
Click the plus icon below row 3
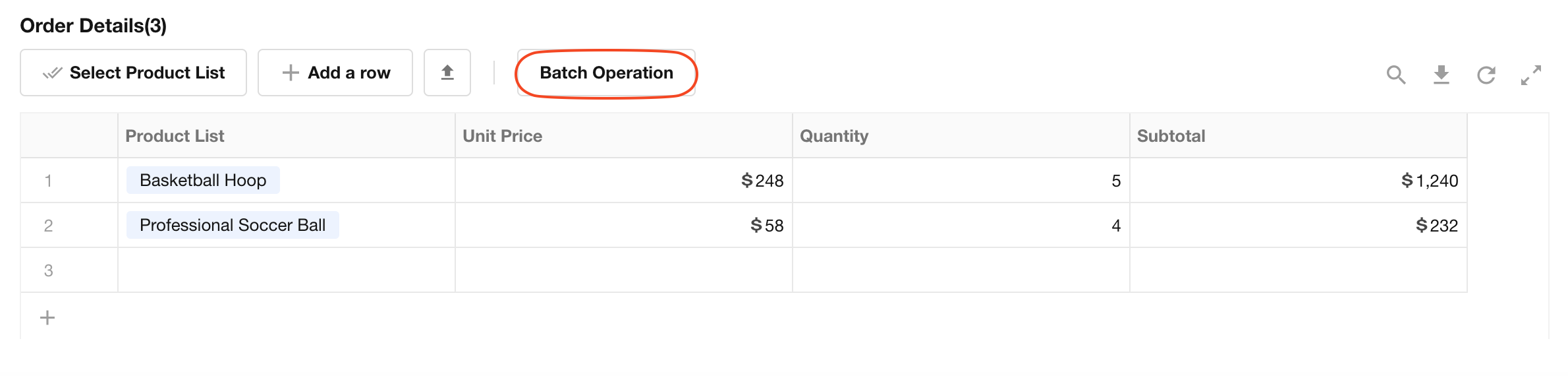click(47, 318)
